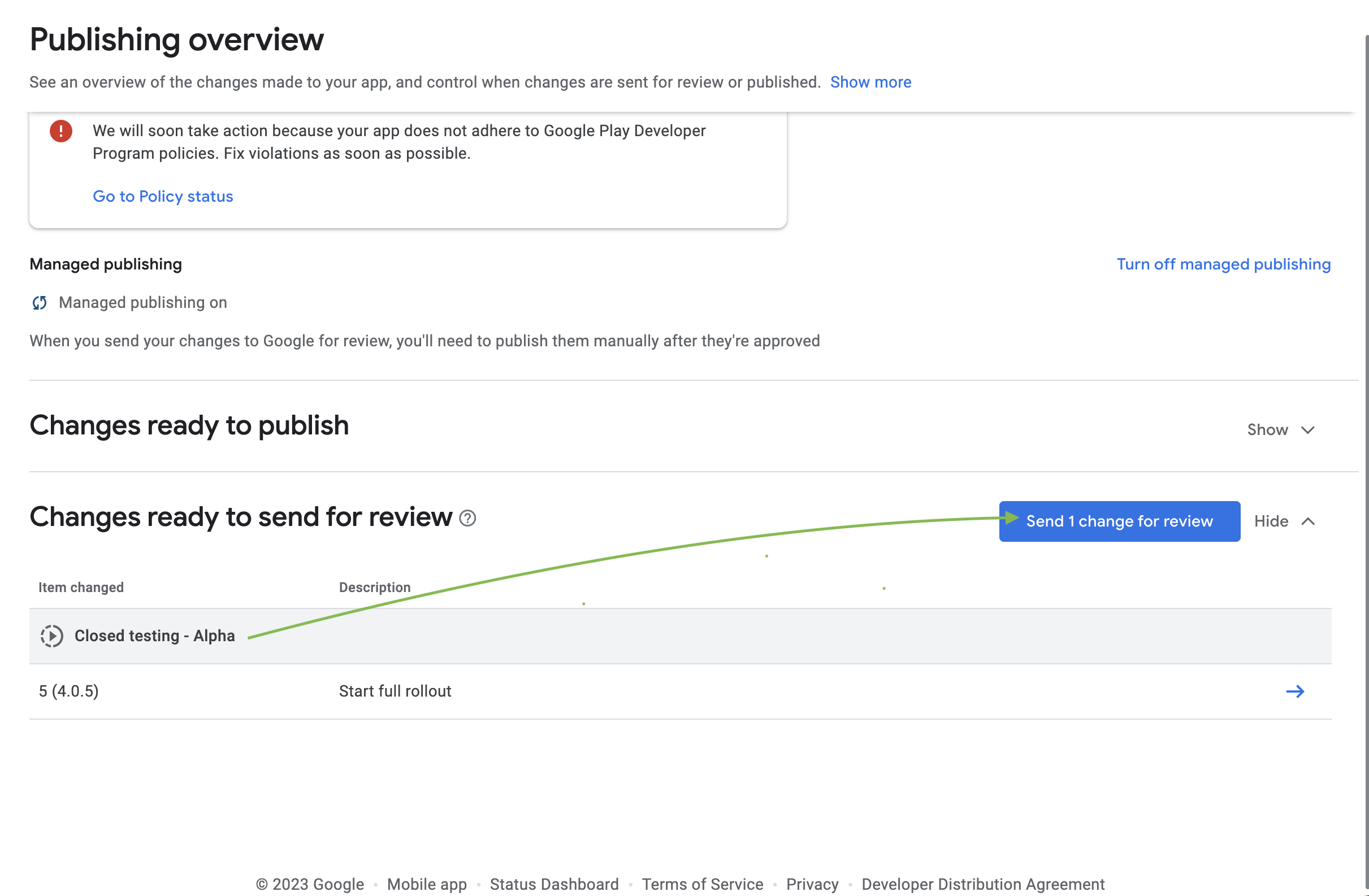
Task: Send 1 change for review
Action: [x=1119, y=521]
